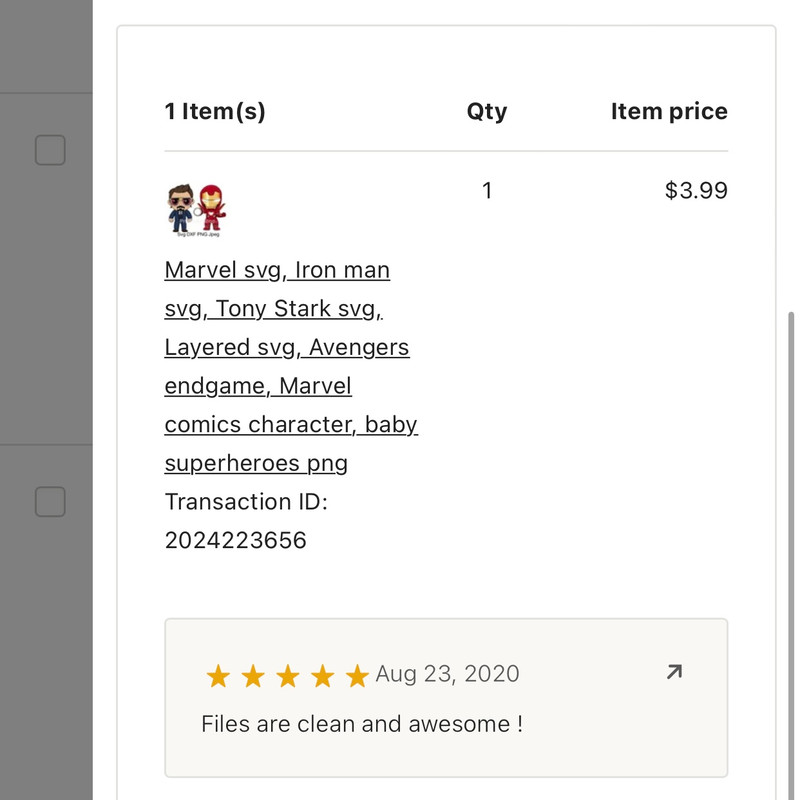The image size is (800, 800).
Task: Click the fourth gold rating star
Action: 322,677
